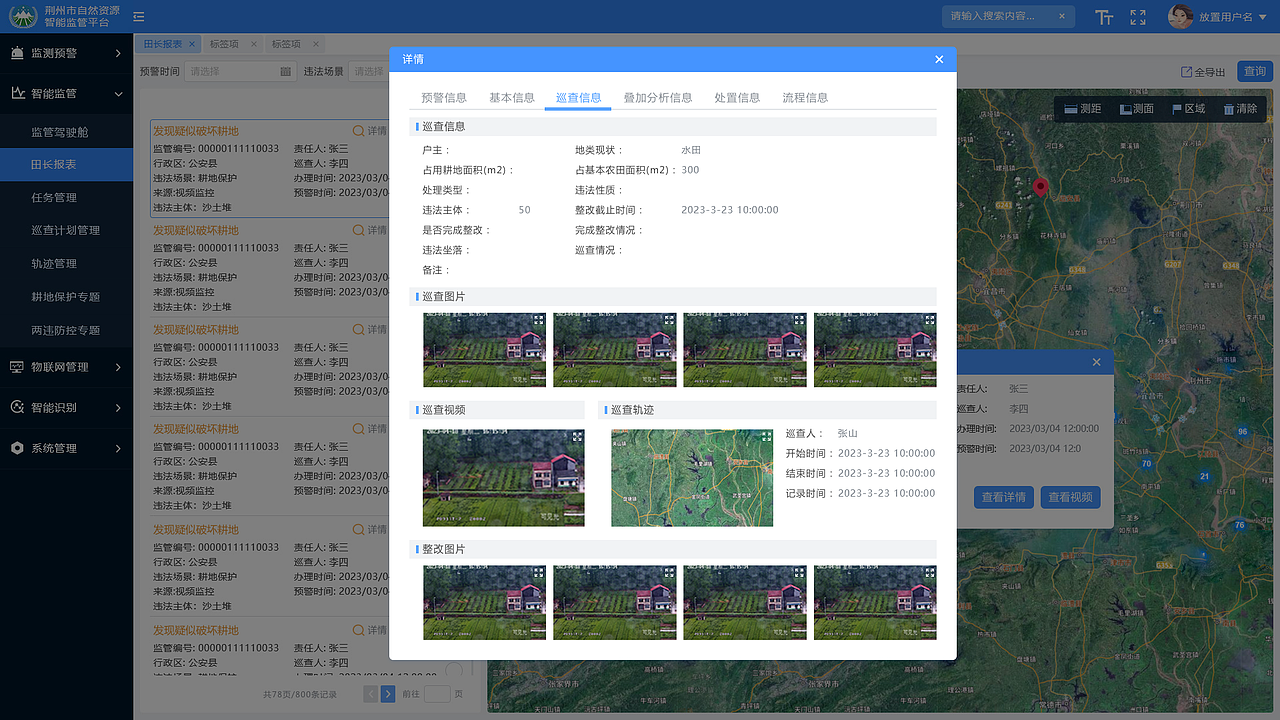Clear the search box with its X icon

pyautogui.click(x=1062, y=16)
